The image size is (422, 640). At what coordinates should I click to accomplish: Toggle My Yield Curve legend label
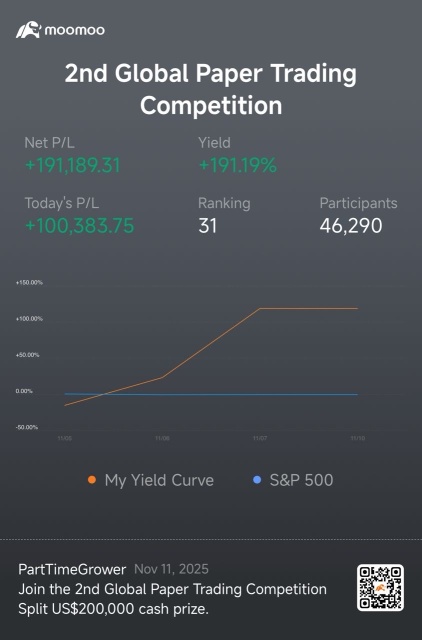click(159, 480)
